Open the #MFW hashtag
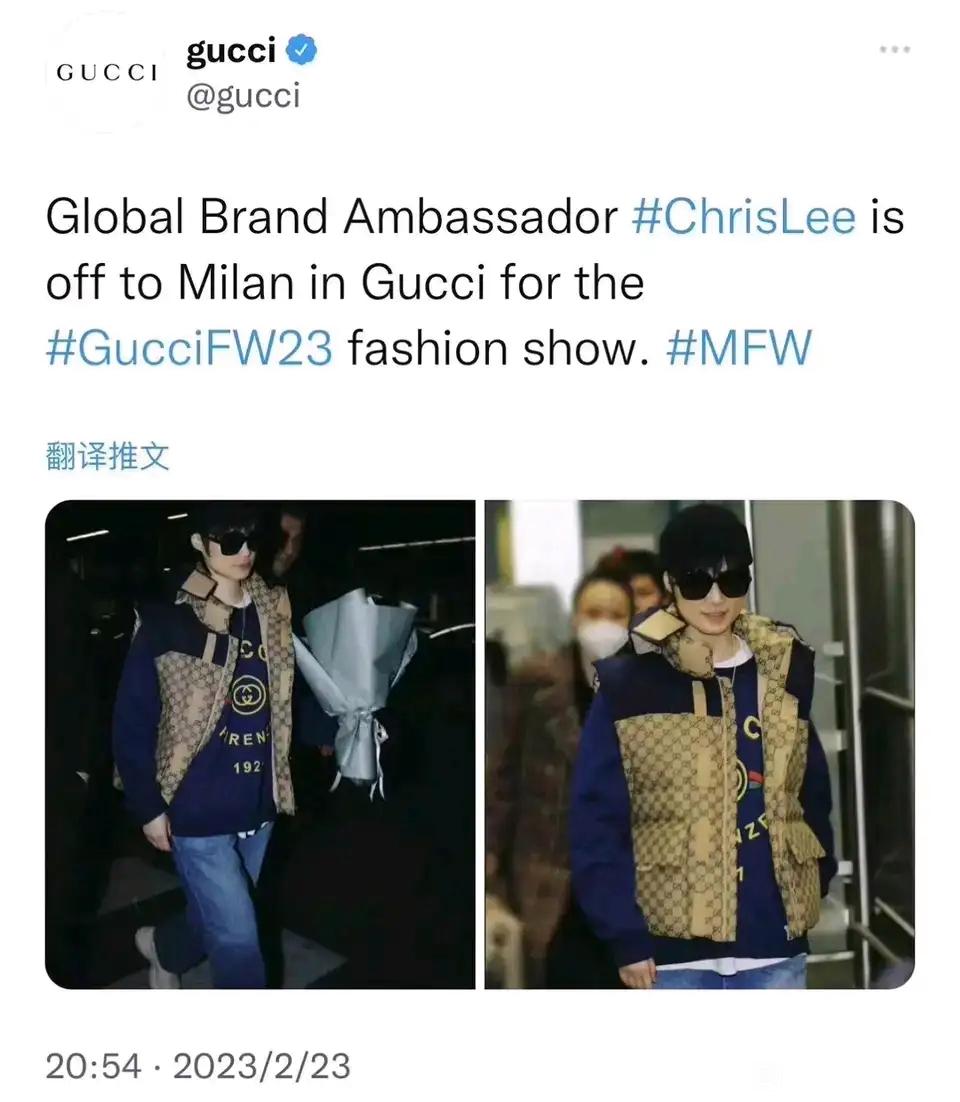The image size is (960, 1102). click(739, 348)
